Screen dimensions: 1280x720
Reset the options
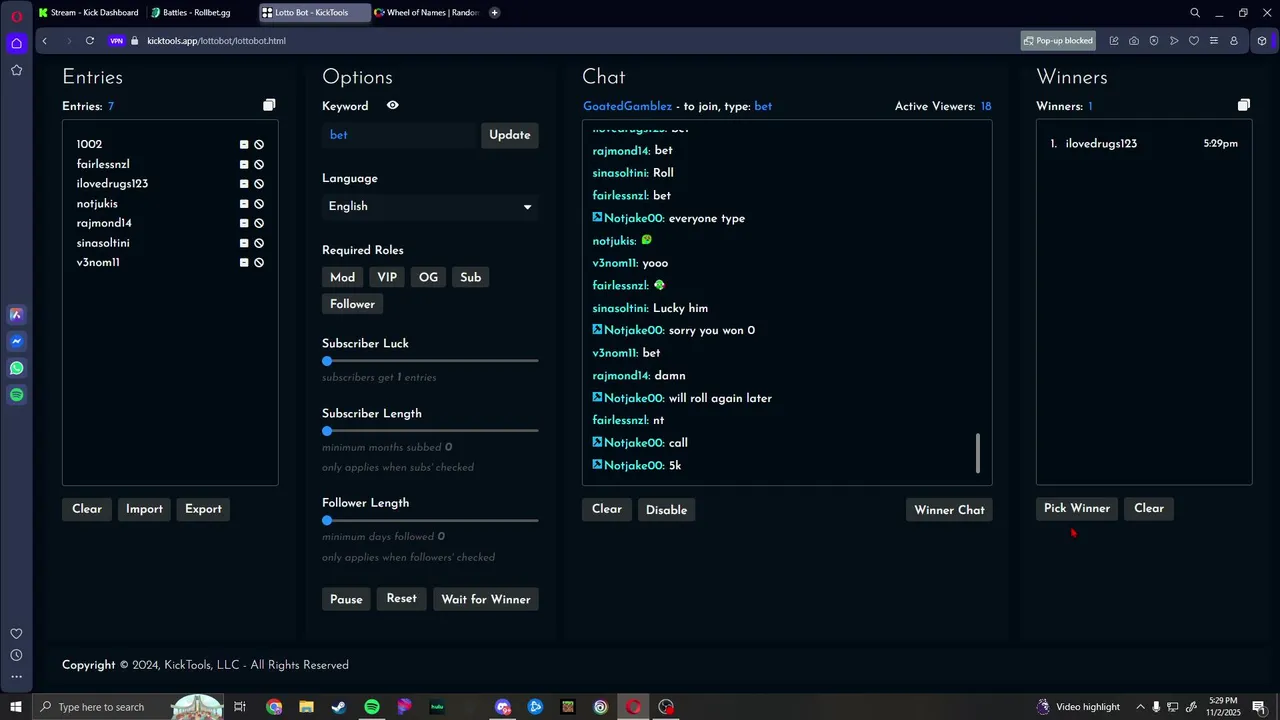(x=401, y=599)
